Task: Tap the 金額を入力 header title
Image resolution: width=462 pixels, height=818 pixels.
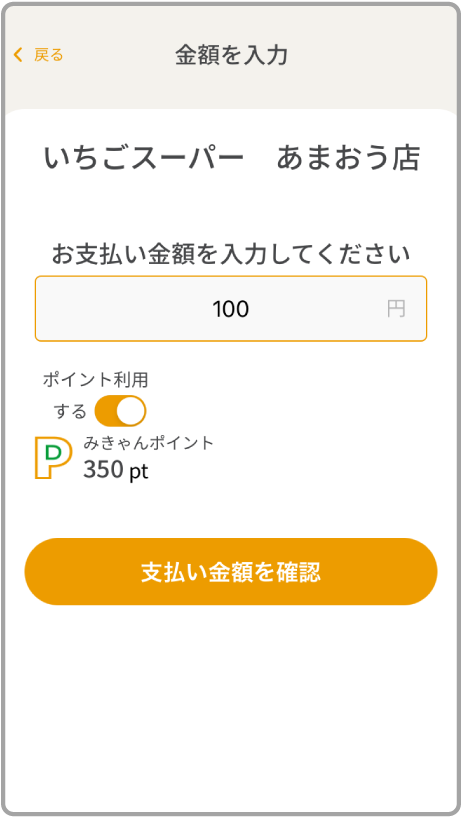Action: pos(231,55)
